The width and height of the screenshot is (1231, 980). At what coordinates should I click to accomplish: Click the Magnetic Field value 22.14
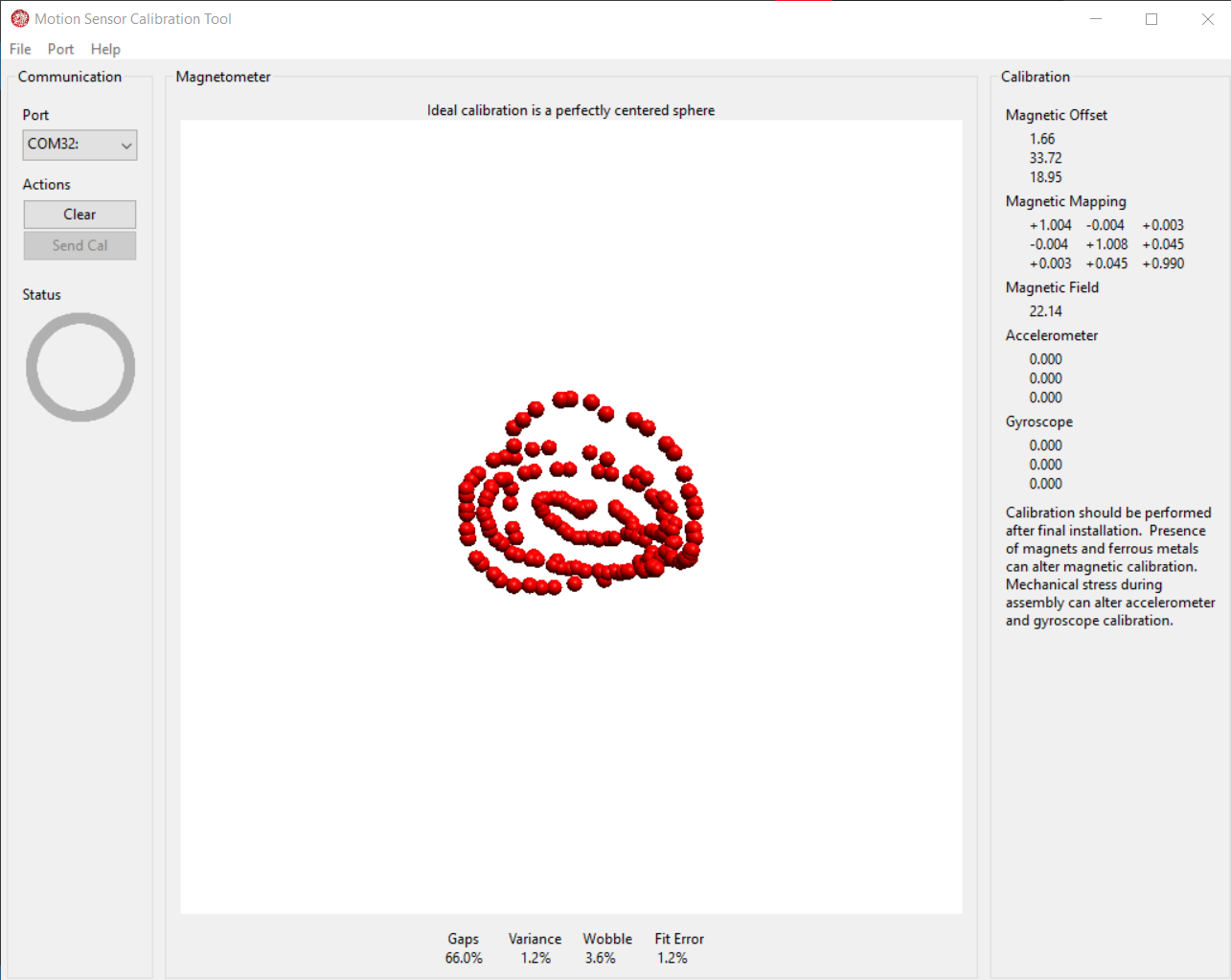[1046, 311]
